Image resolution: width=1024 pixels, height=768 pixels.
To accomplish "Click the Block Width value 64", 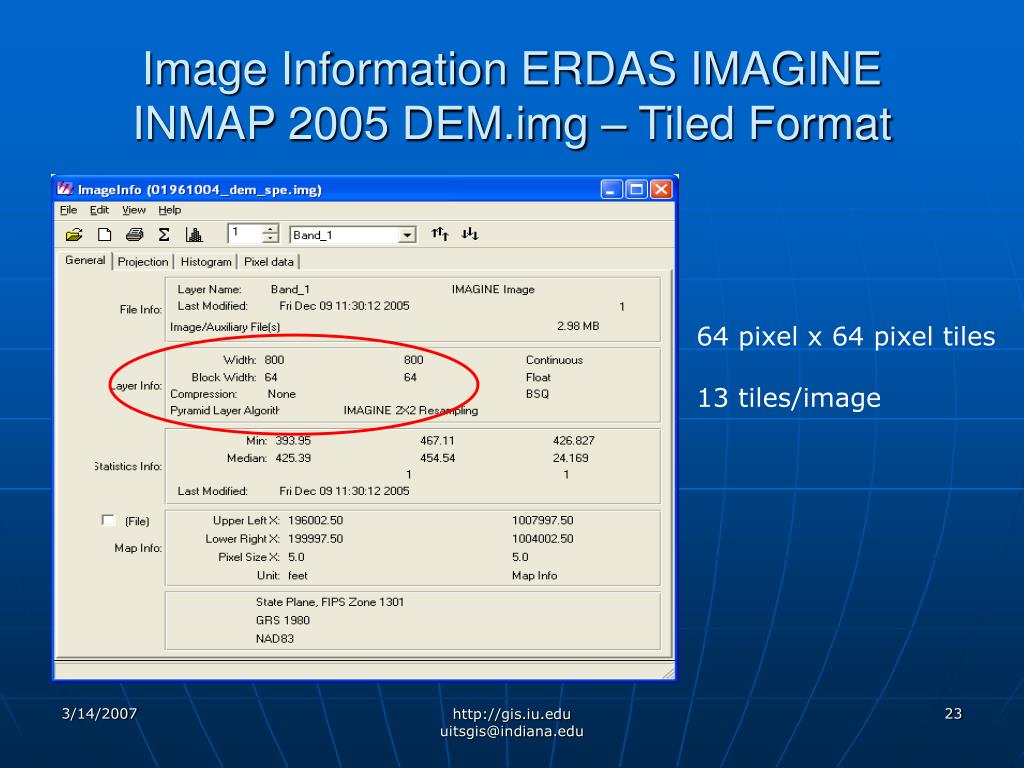I will [271, 377].
